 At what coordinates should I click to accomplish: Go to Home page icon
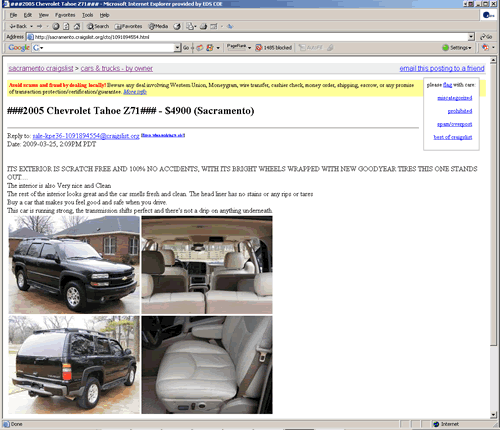77,26
